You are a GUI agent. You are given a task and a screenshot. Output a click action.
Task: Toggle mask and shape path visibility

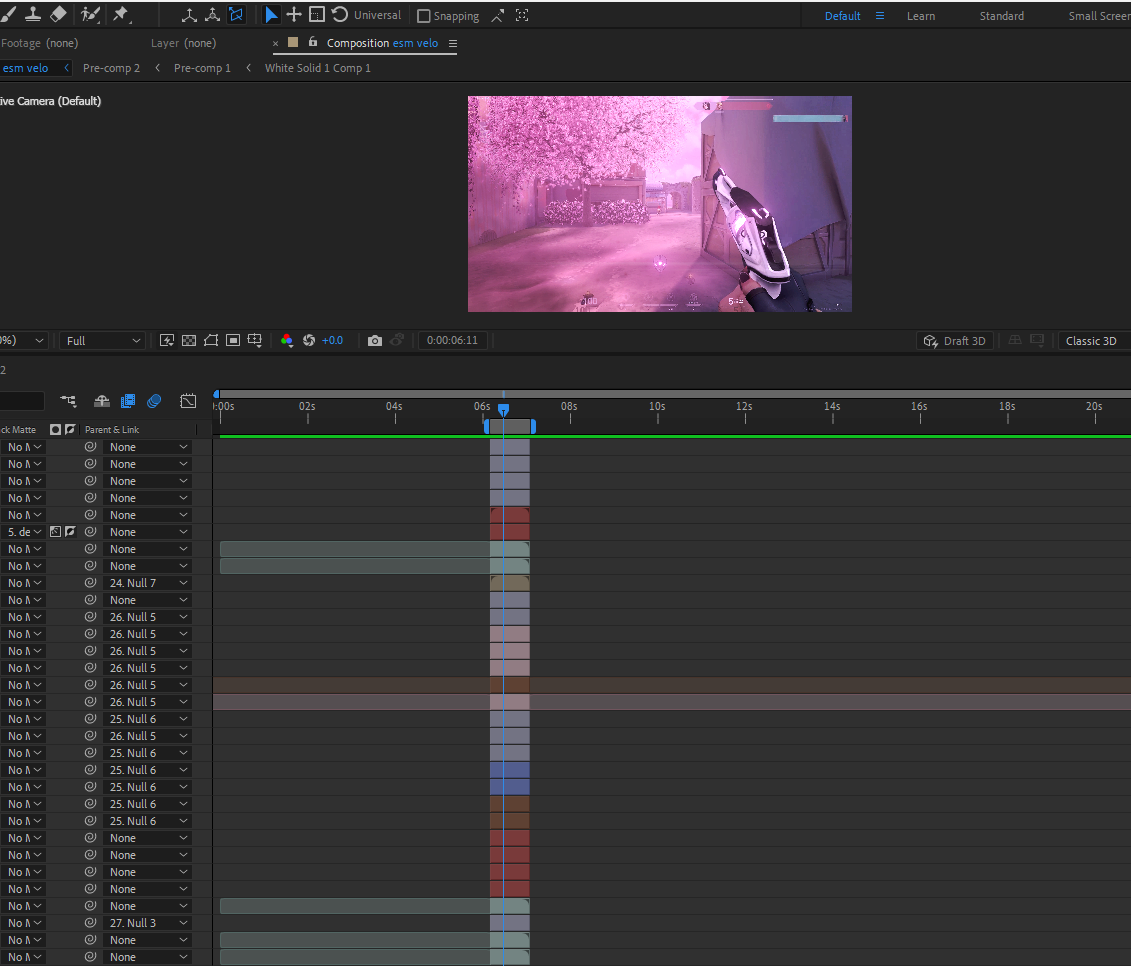point(211,341)
